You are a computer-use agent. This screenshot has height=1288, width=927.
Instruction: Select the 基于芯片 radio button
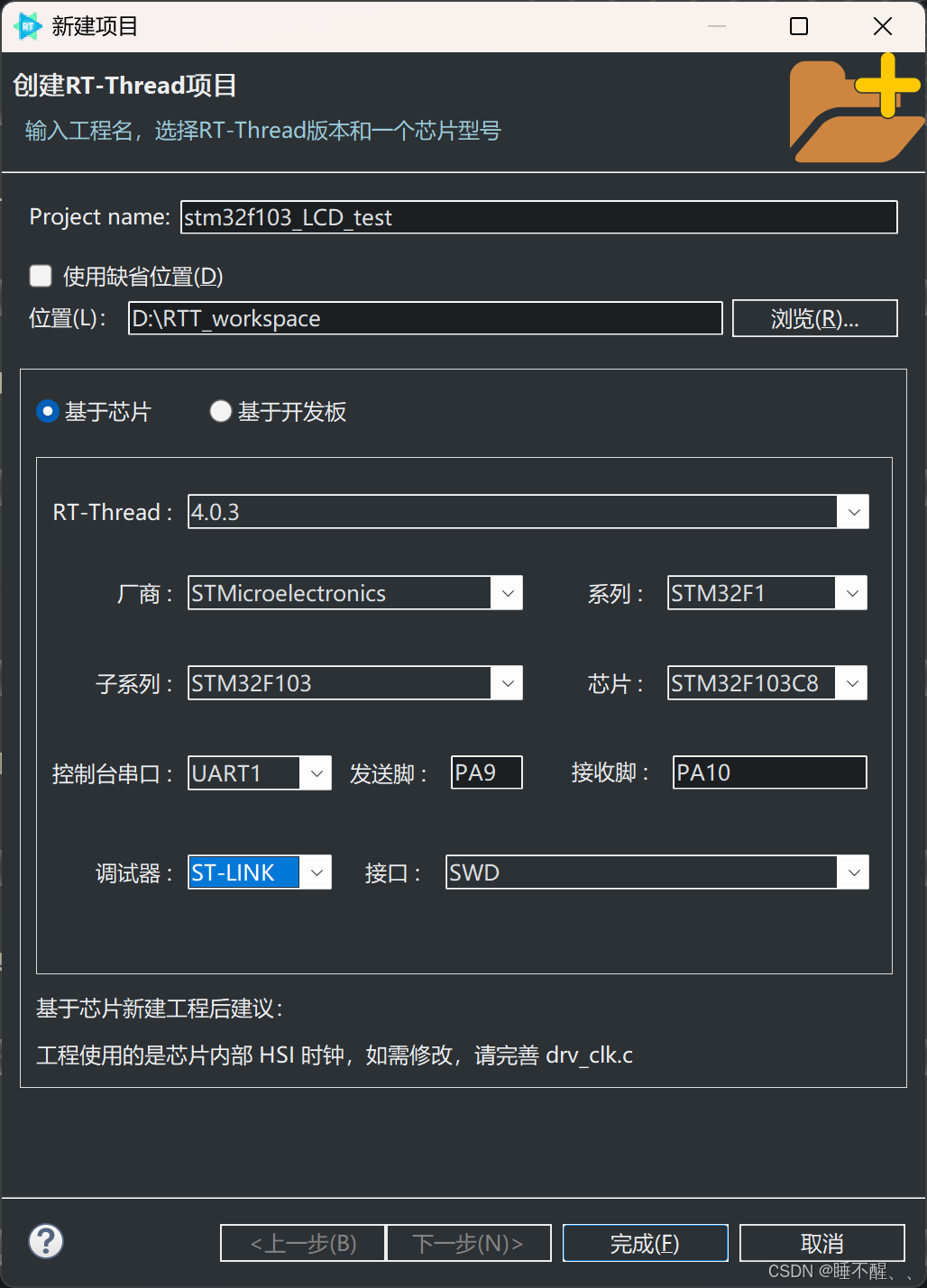(x=48, y=412)
